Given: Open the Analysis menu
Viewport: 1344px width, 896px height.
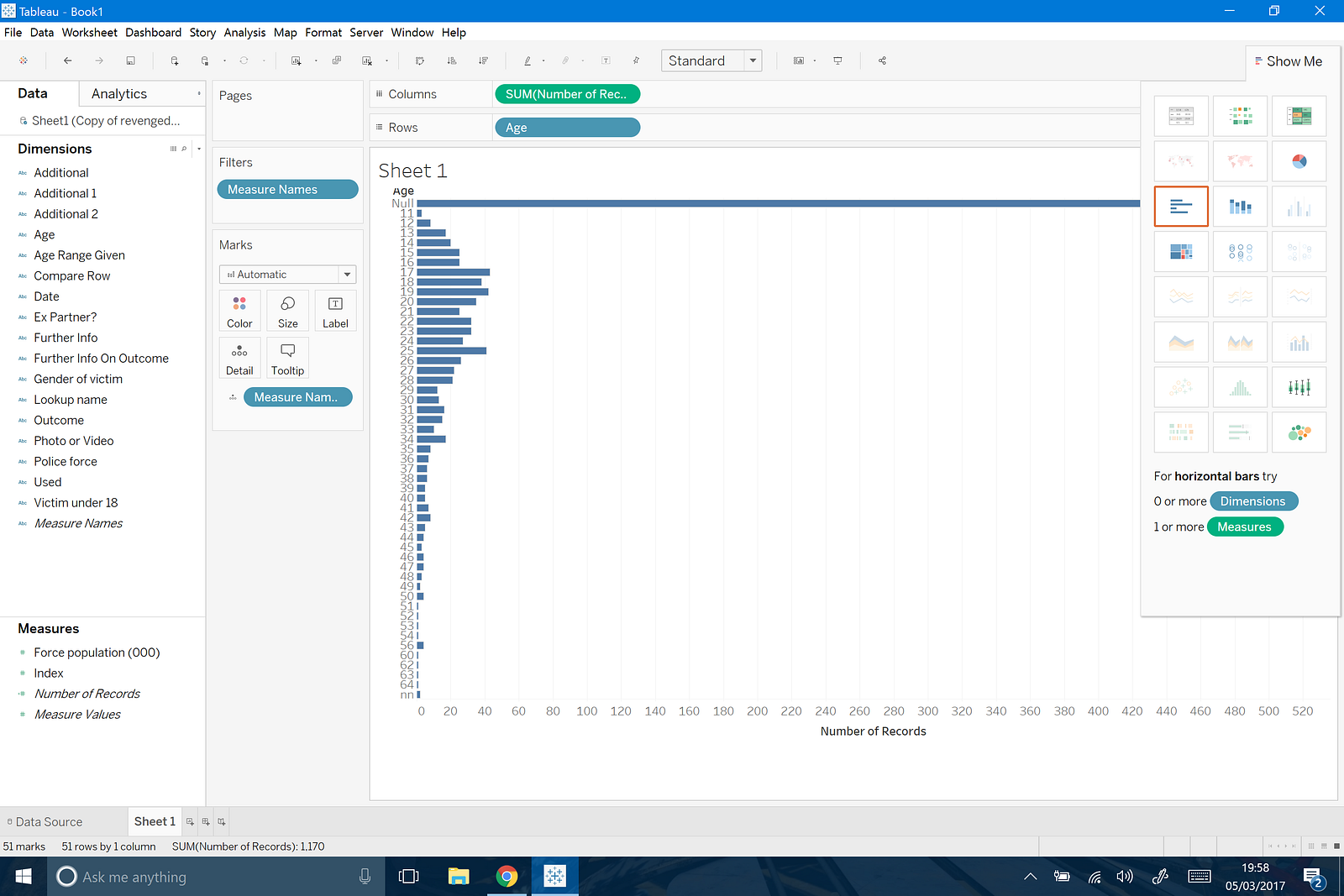Looking at the screenshot, I should click(244, 33).
